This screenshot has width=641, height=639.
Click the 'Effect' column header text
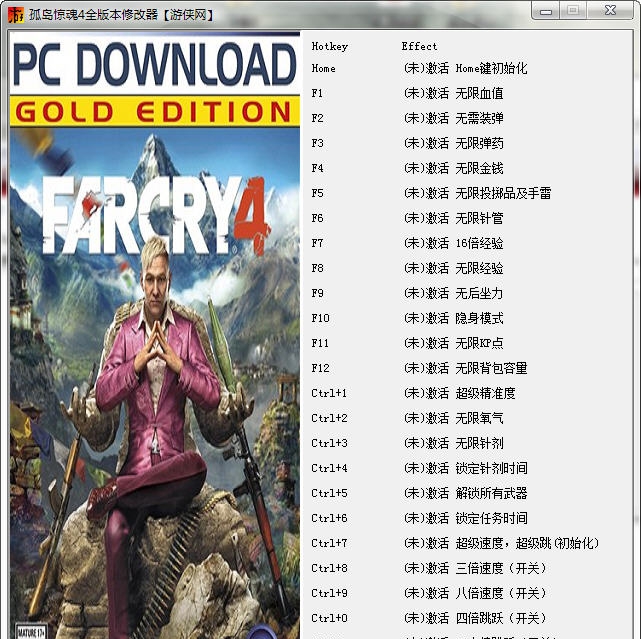coord(419,46)
